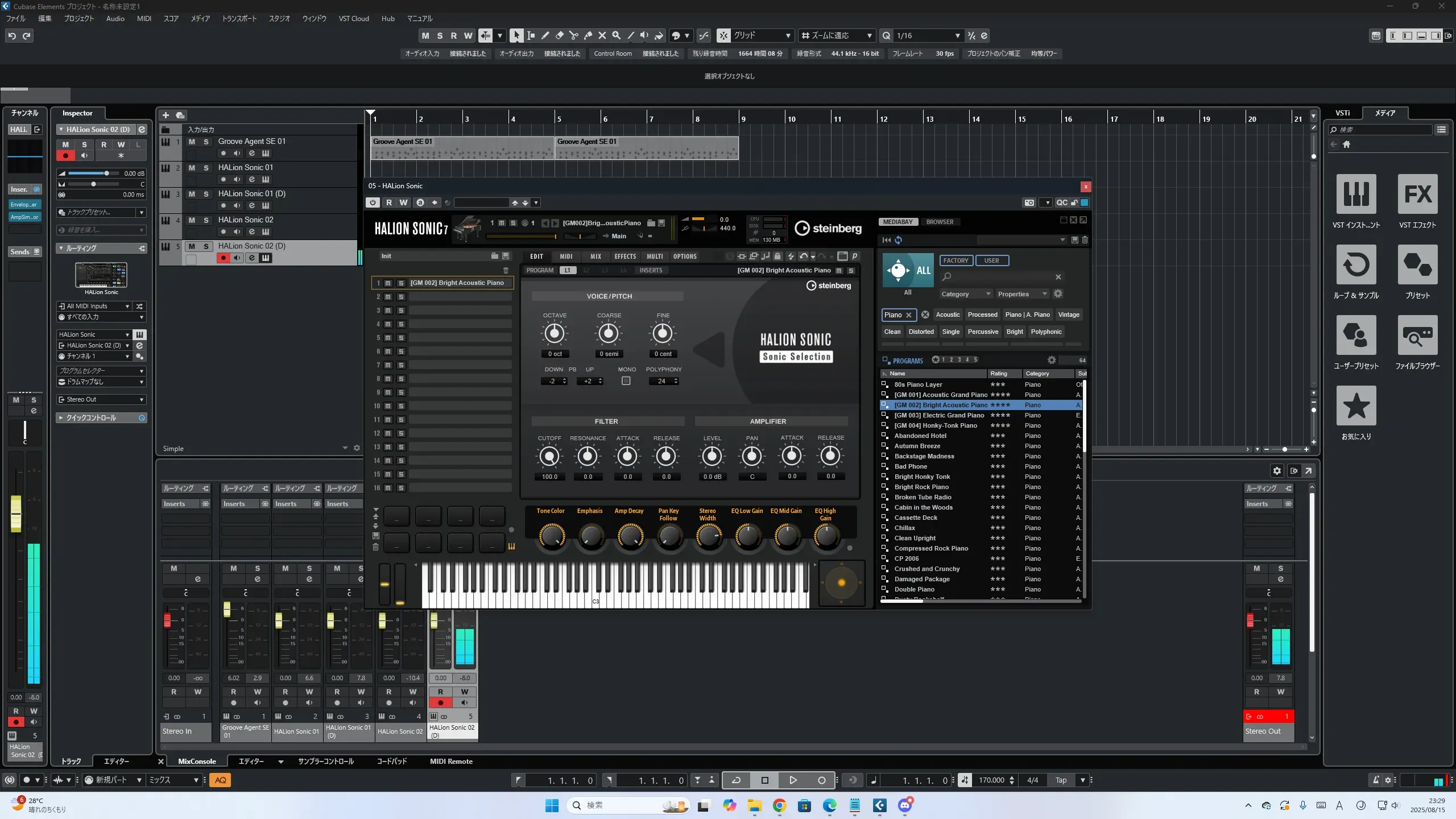1456x819 pixels.
Task: Click the Tap tempo button
Action: click(x=1061, y=780)
